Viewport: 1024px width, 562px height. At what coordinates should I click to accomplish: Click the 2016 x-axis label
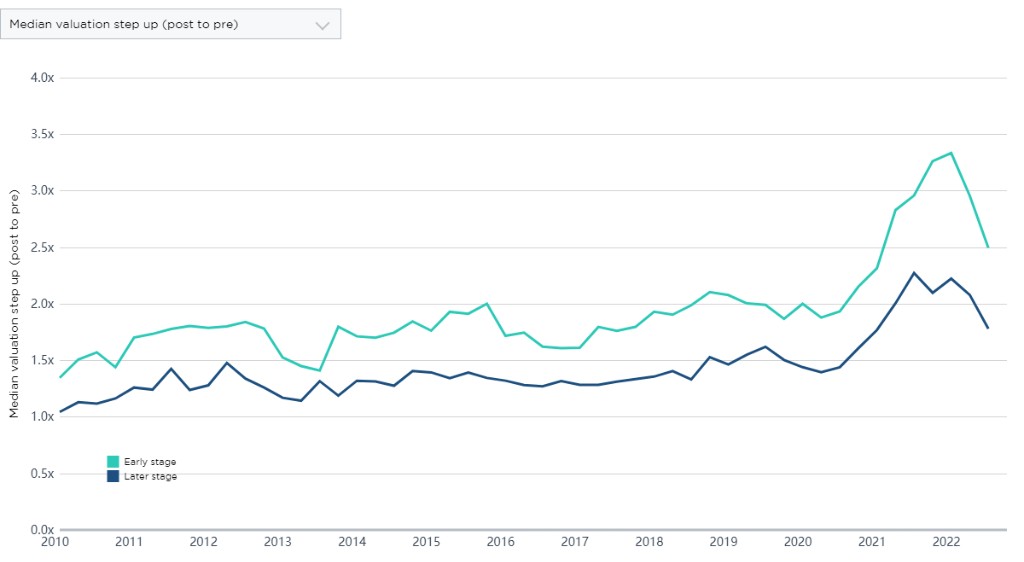pos(500,542)
